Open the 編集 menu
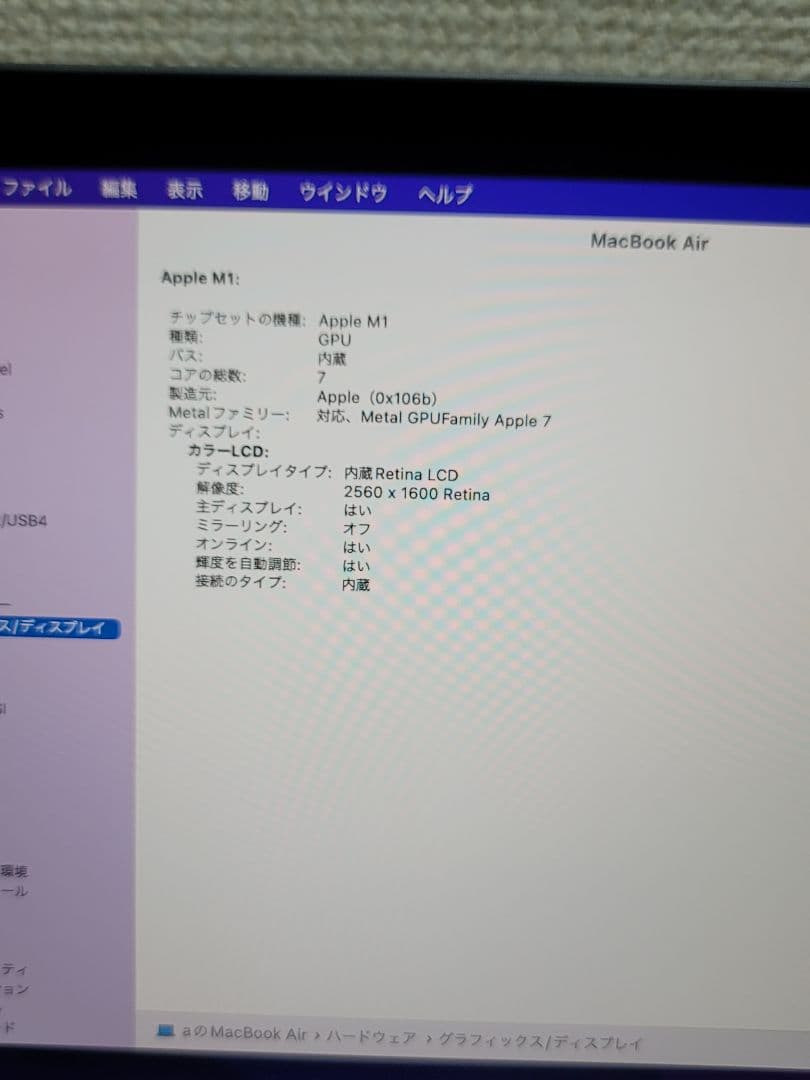Viewport: 810px width, 1080px height. point(118,189)
